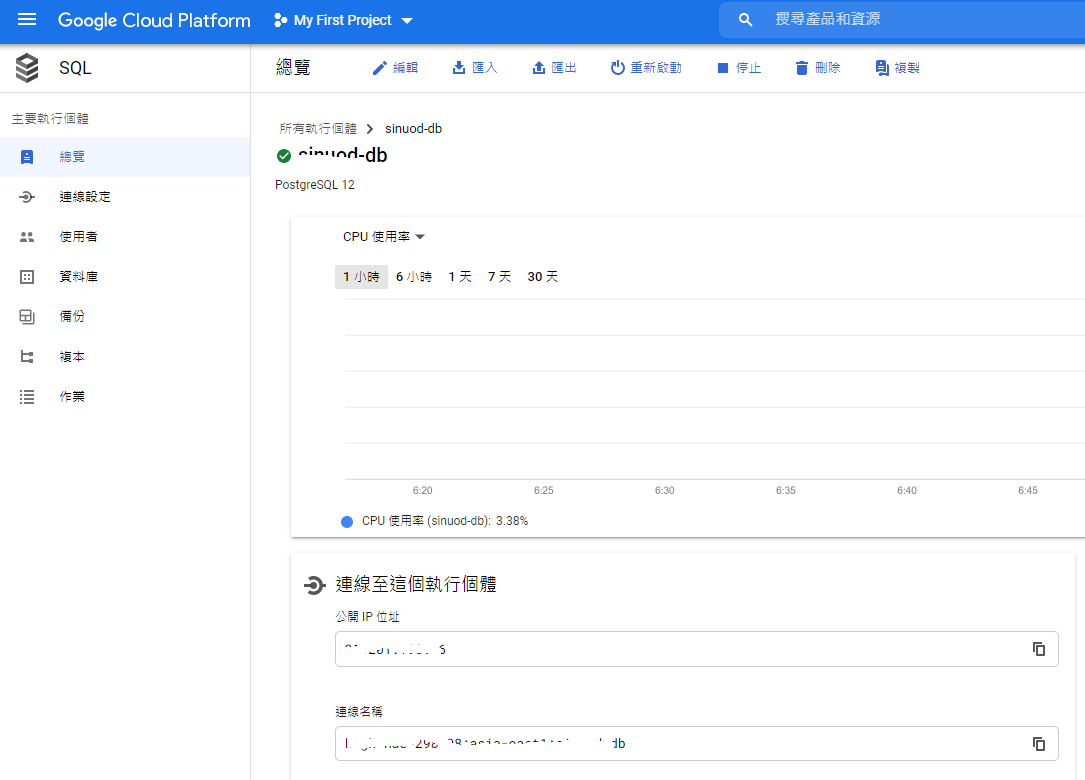Viewport: 1085px width, 780px height.
Task: Click the SQL product title
Action: pos(75,68)
